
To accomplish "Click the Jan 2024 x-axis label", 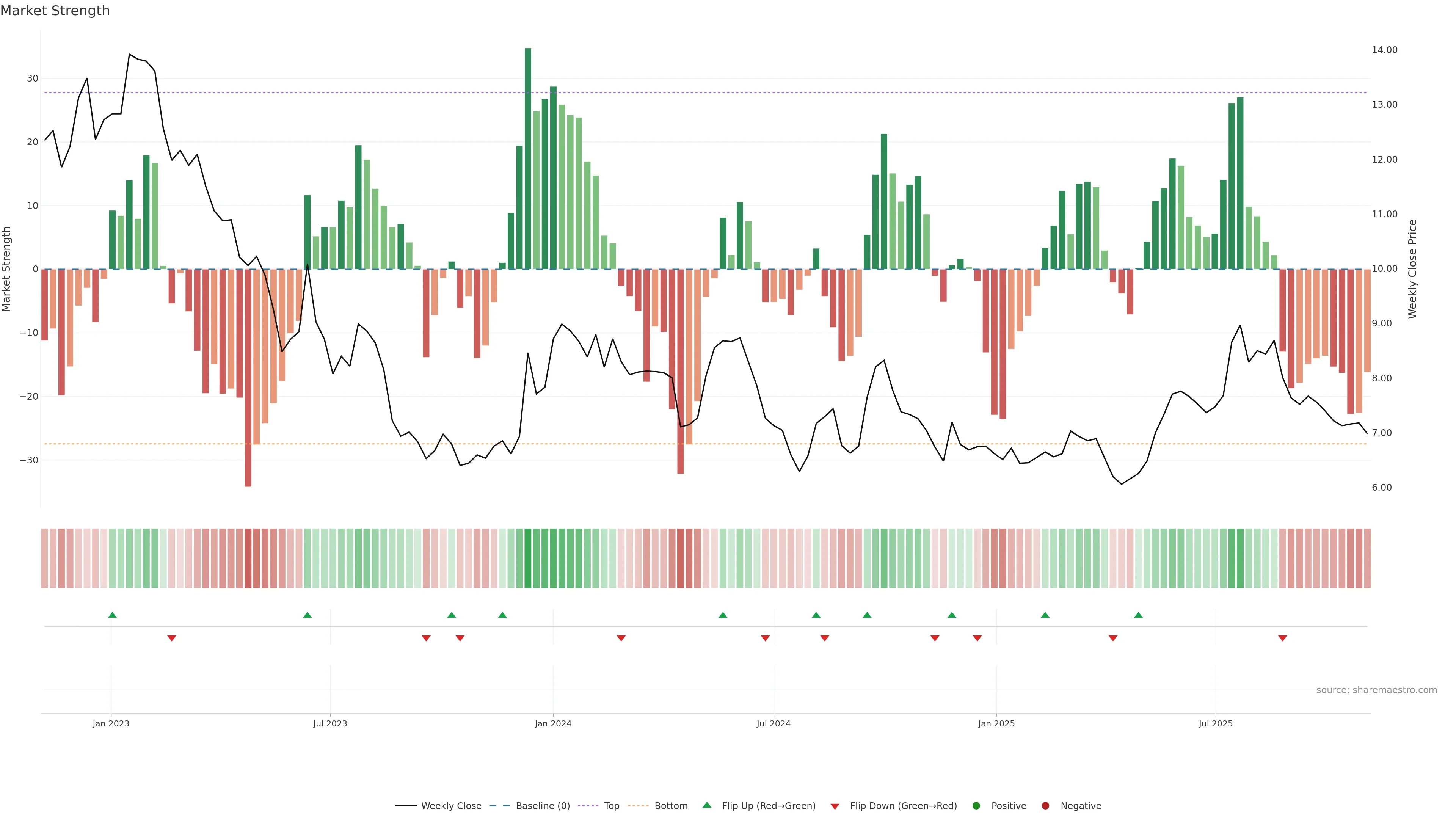I will point(553,723).
